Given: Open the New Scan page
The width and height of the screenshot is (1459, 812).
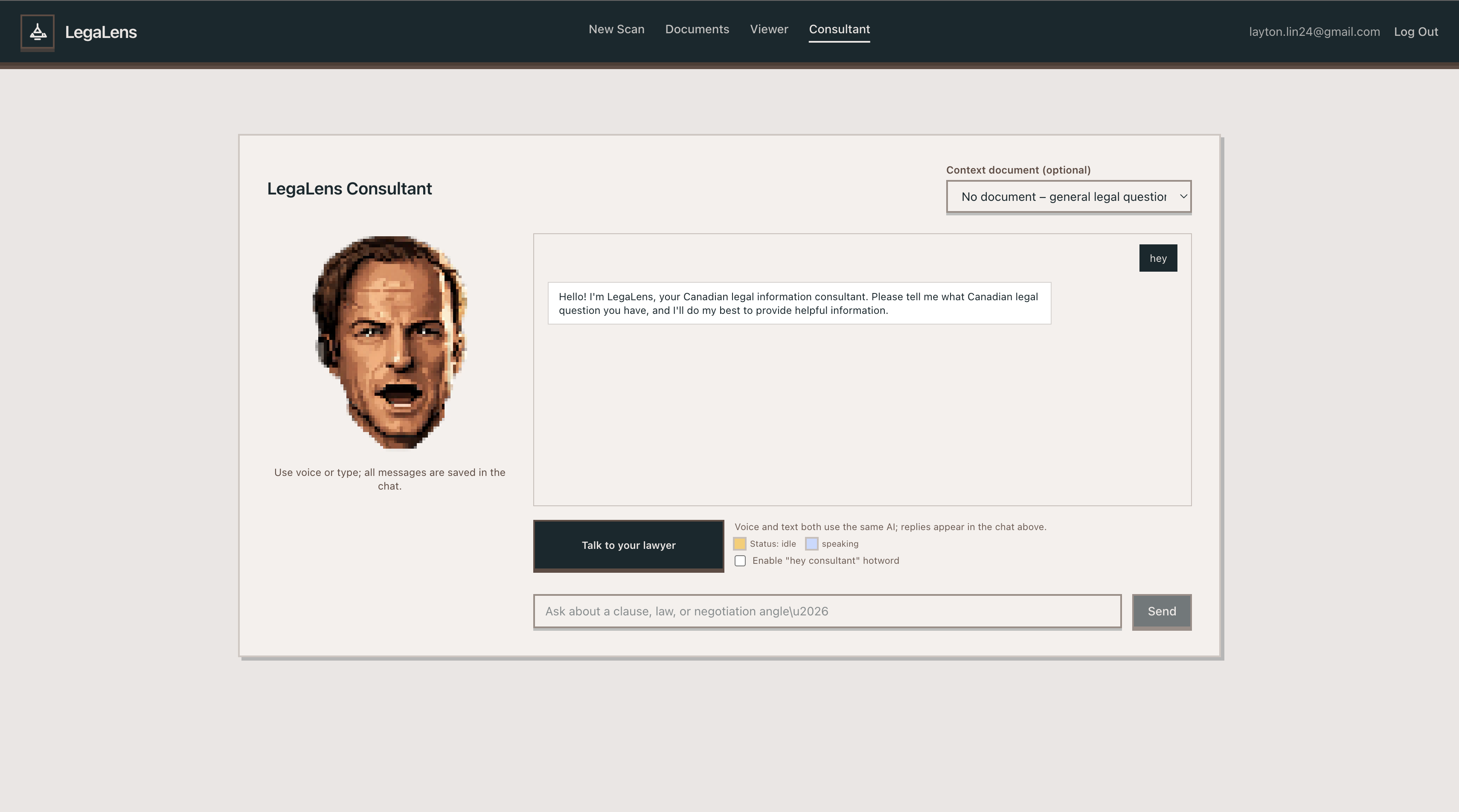Looking at the screenshot, I should coord(616,29).
